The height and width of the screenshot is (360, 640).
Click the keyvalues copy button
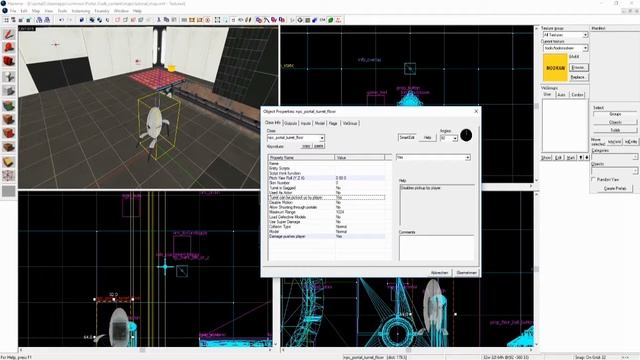(x=306, y=146)
